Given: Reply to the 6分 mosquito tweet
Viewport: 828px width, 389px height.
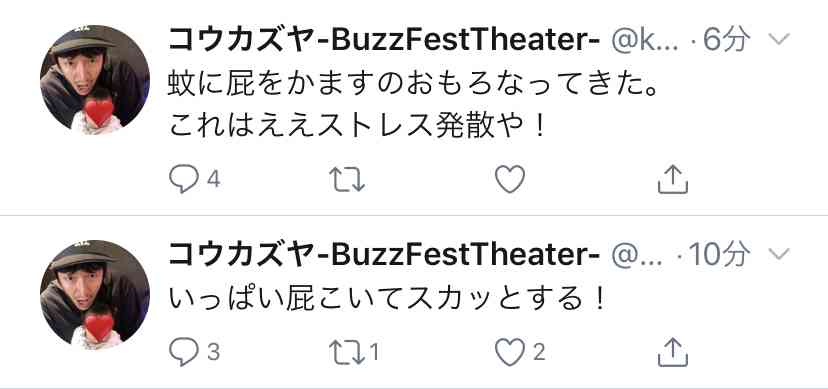Looking at the screenshot, I should click(184, 179).
